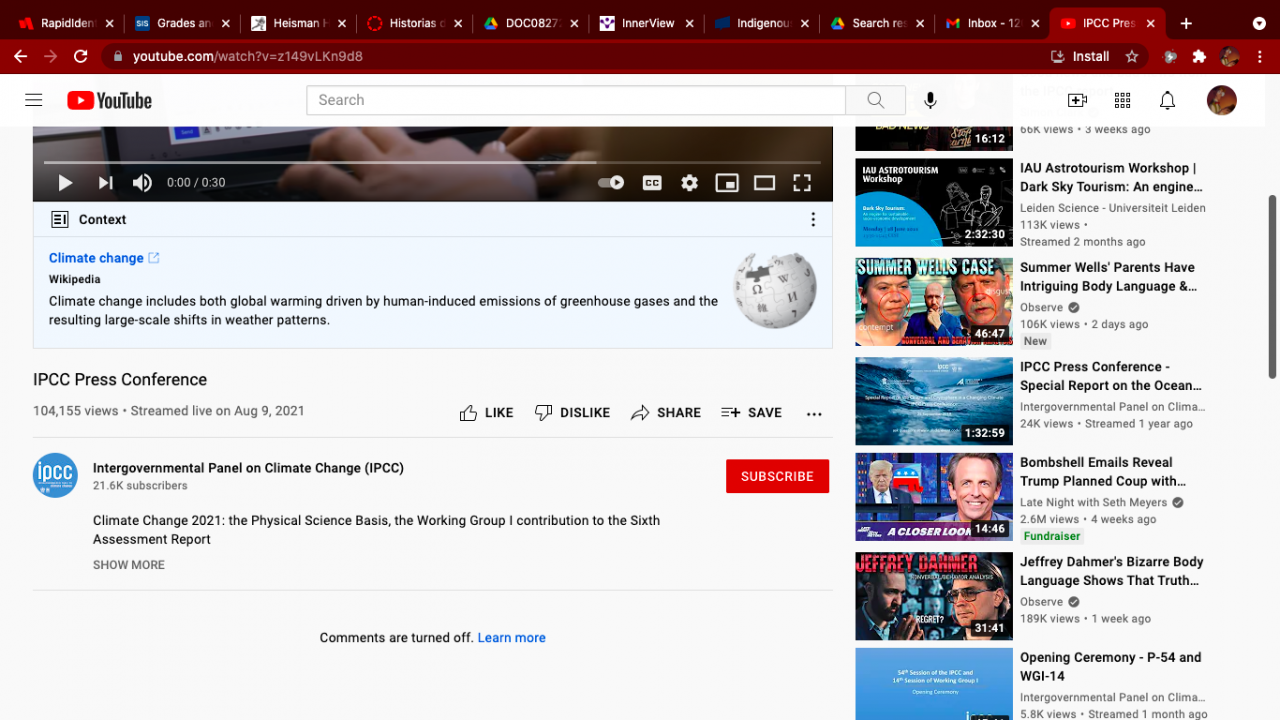This screenshot has width=1280, height=720.
Task: Play the video
Action: pos(65,183)
